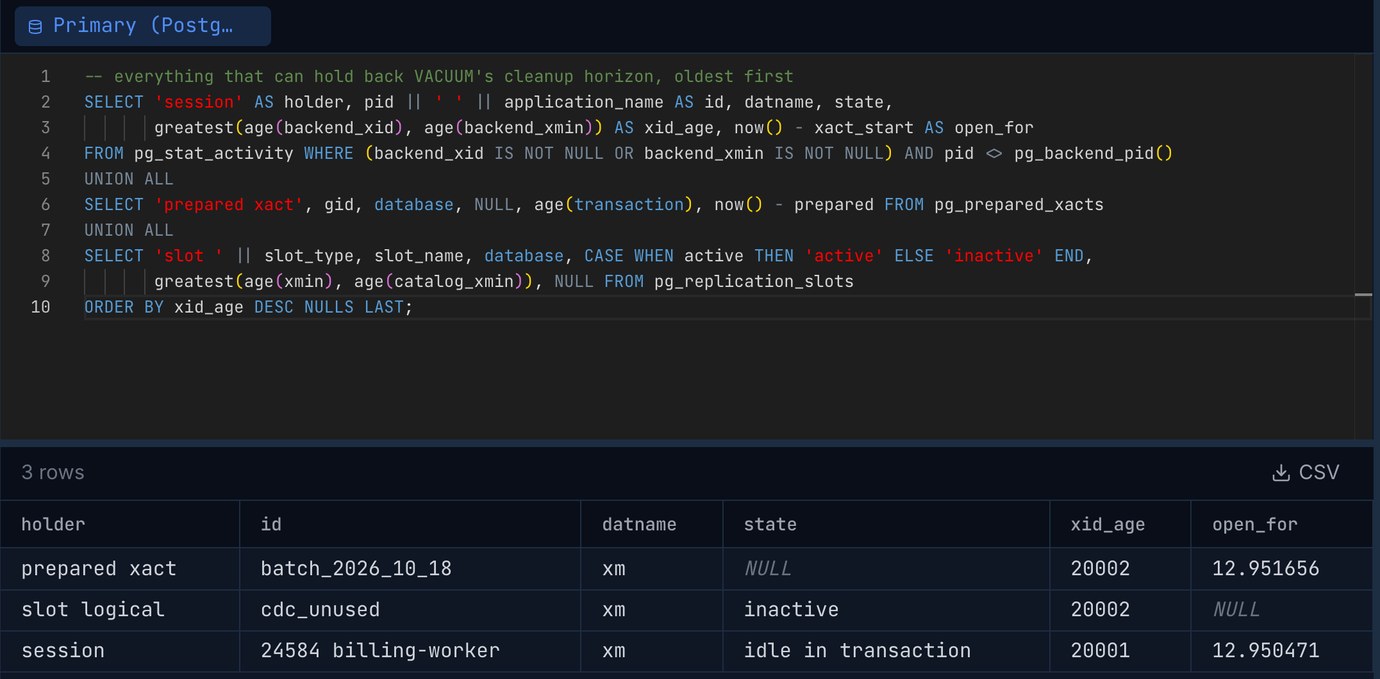Click line number 1 in the editor gutter

45,76
